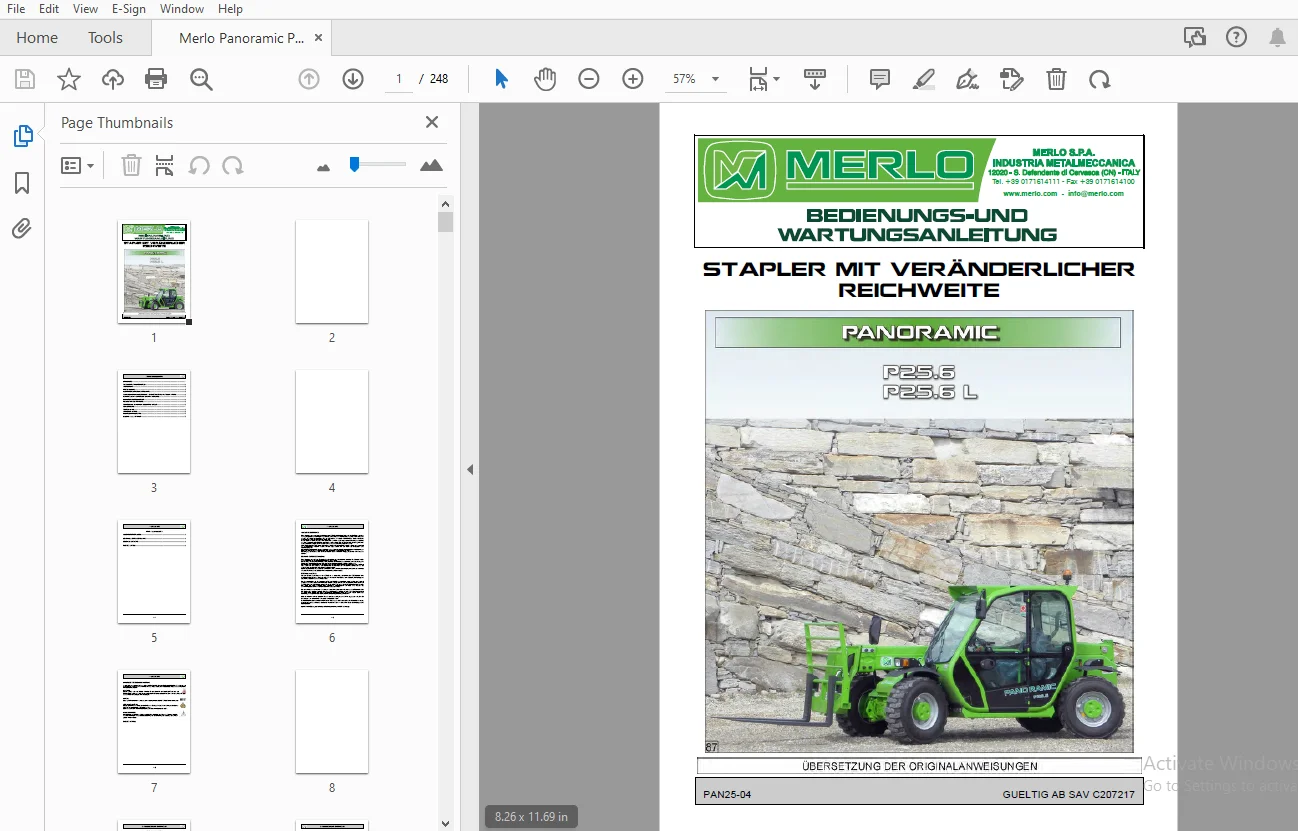Image resolution: width=1298 pixels, height=831 pixels.
Task: Bookmark this file with the star icon
Action: coord(69,79)
